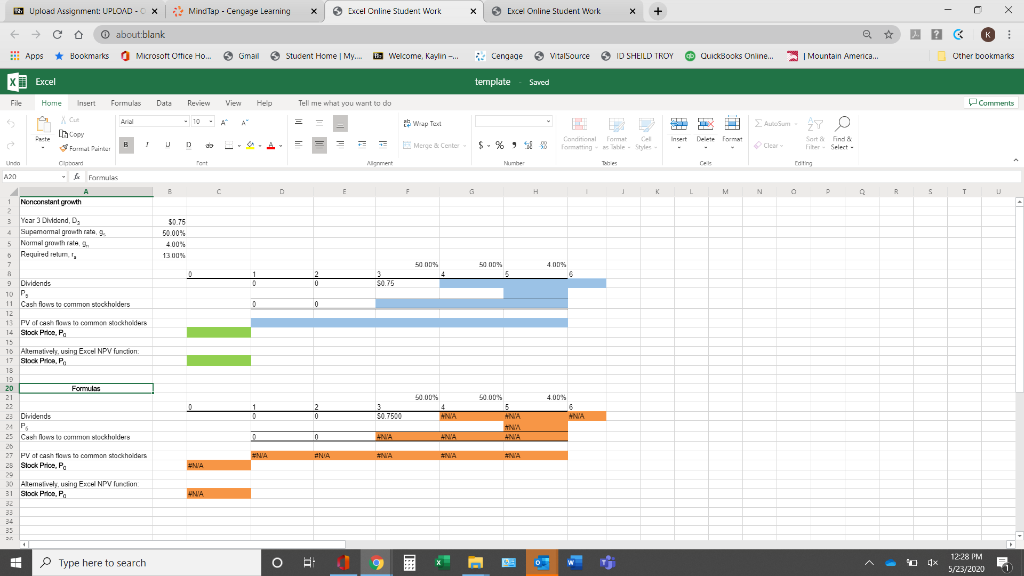The height and width of the screenshot is (576, 1024).
Task: Align text left in the cell
Action: (298, 144)
